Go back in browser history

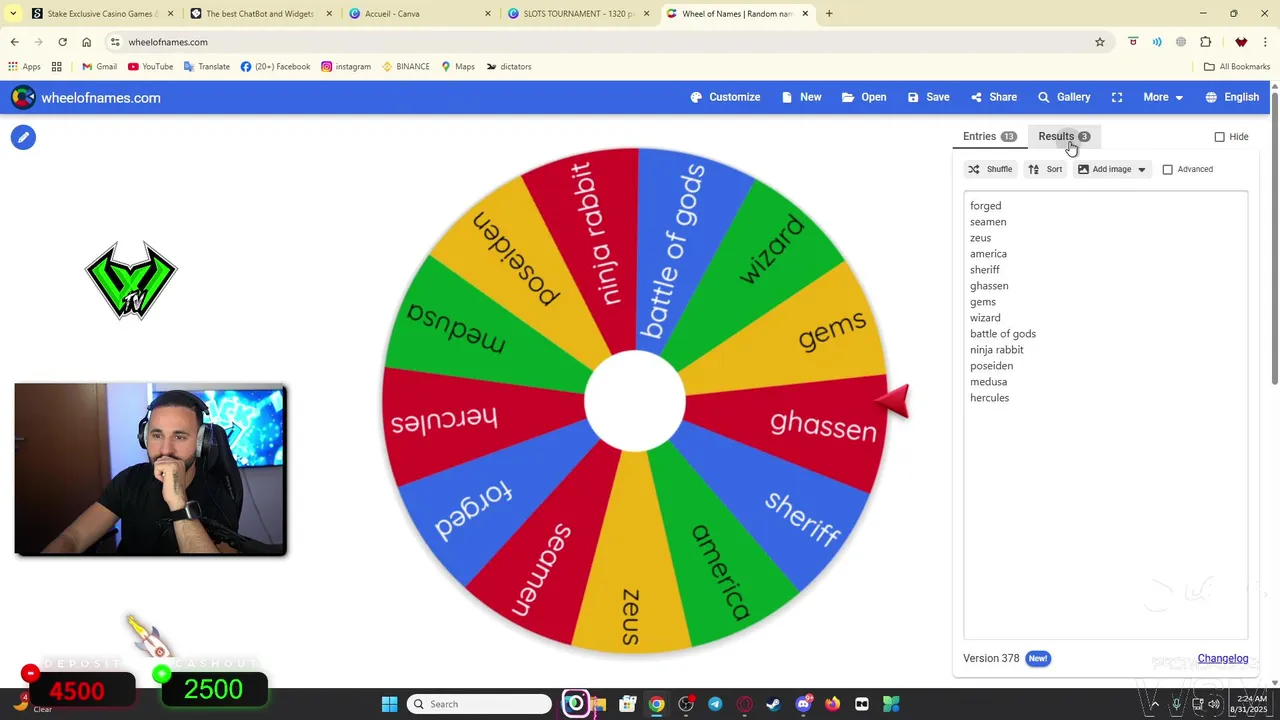[14, 42]
